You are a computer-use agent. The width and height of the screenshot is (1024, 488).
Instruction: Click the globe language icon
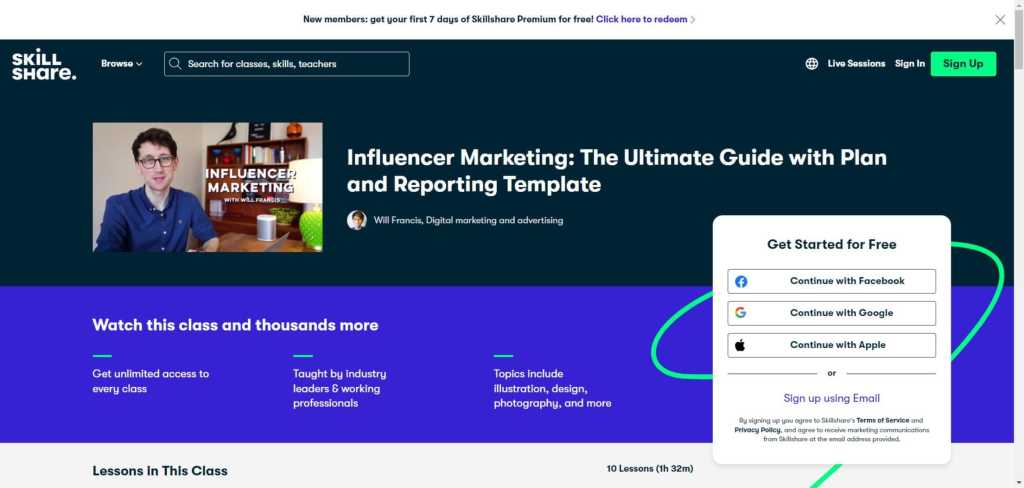pos(811,64)
